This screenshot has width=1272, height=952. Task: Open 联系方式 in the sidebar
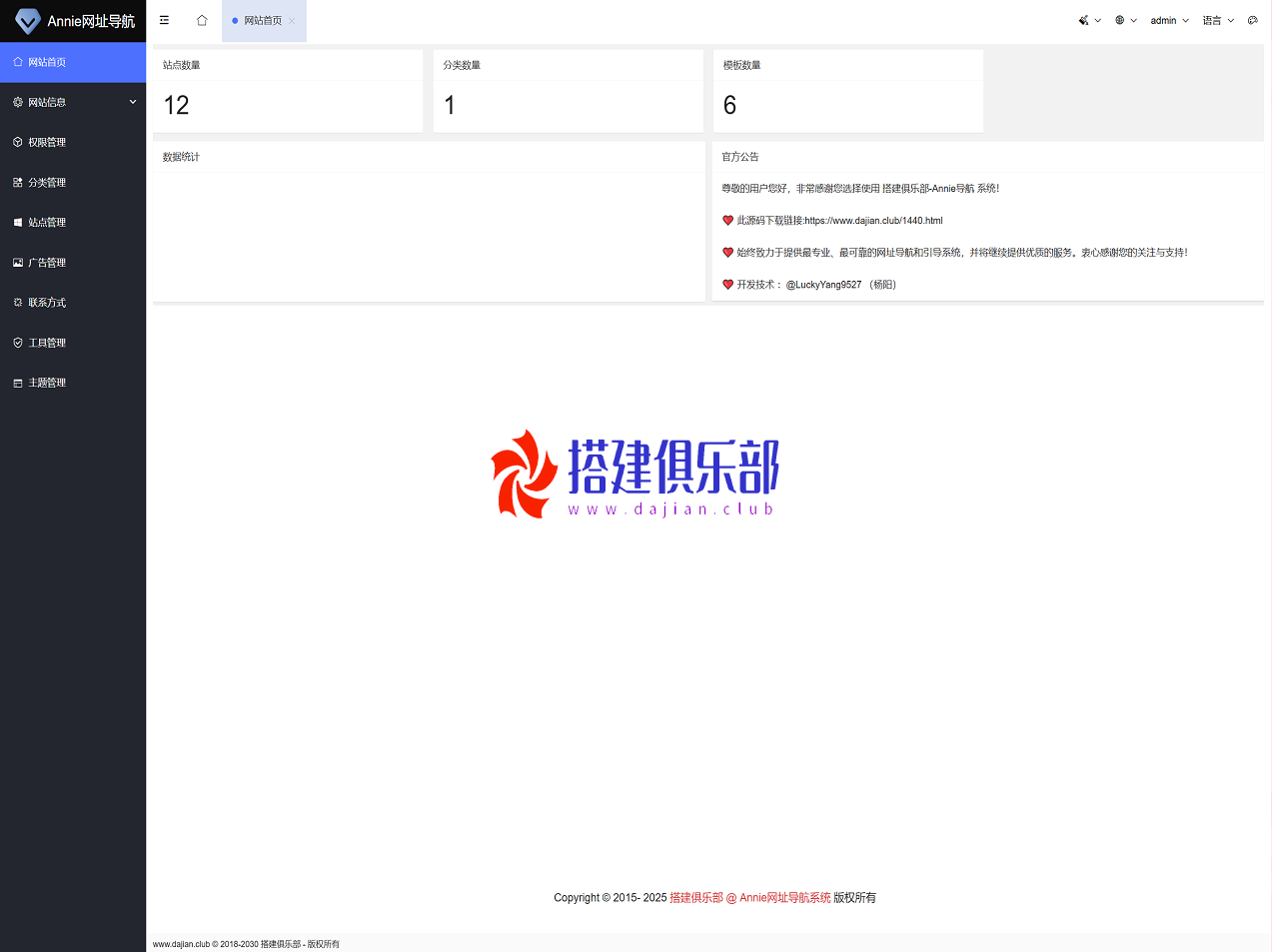point(73,302)
